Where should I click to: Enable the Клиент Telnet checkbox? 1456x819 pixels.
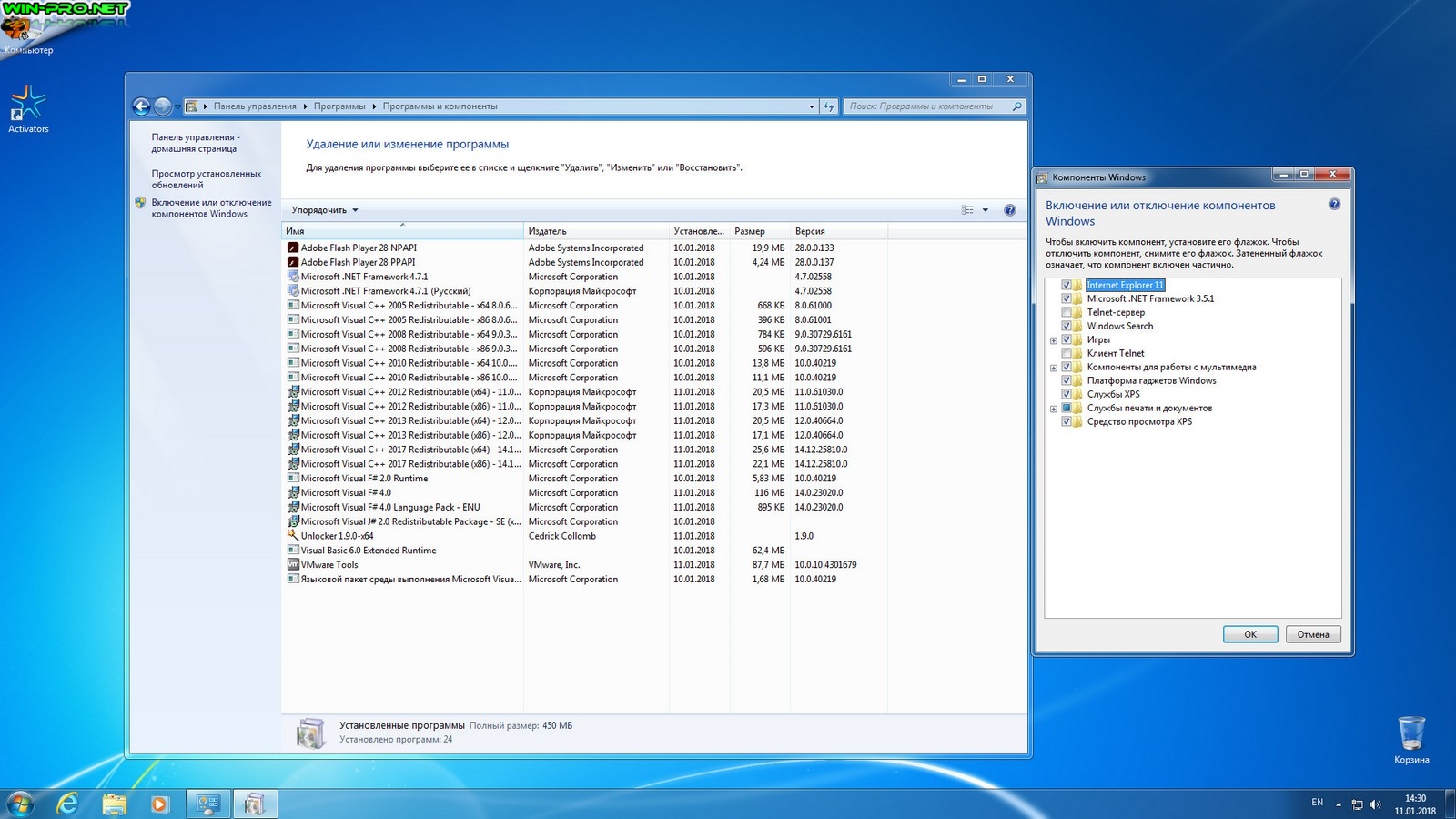tap(1067, 353)
